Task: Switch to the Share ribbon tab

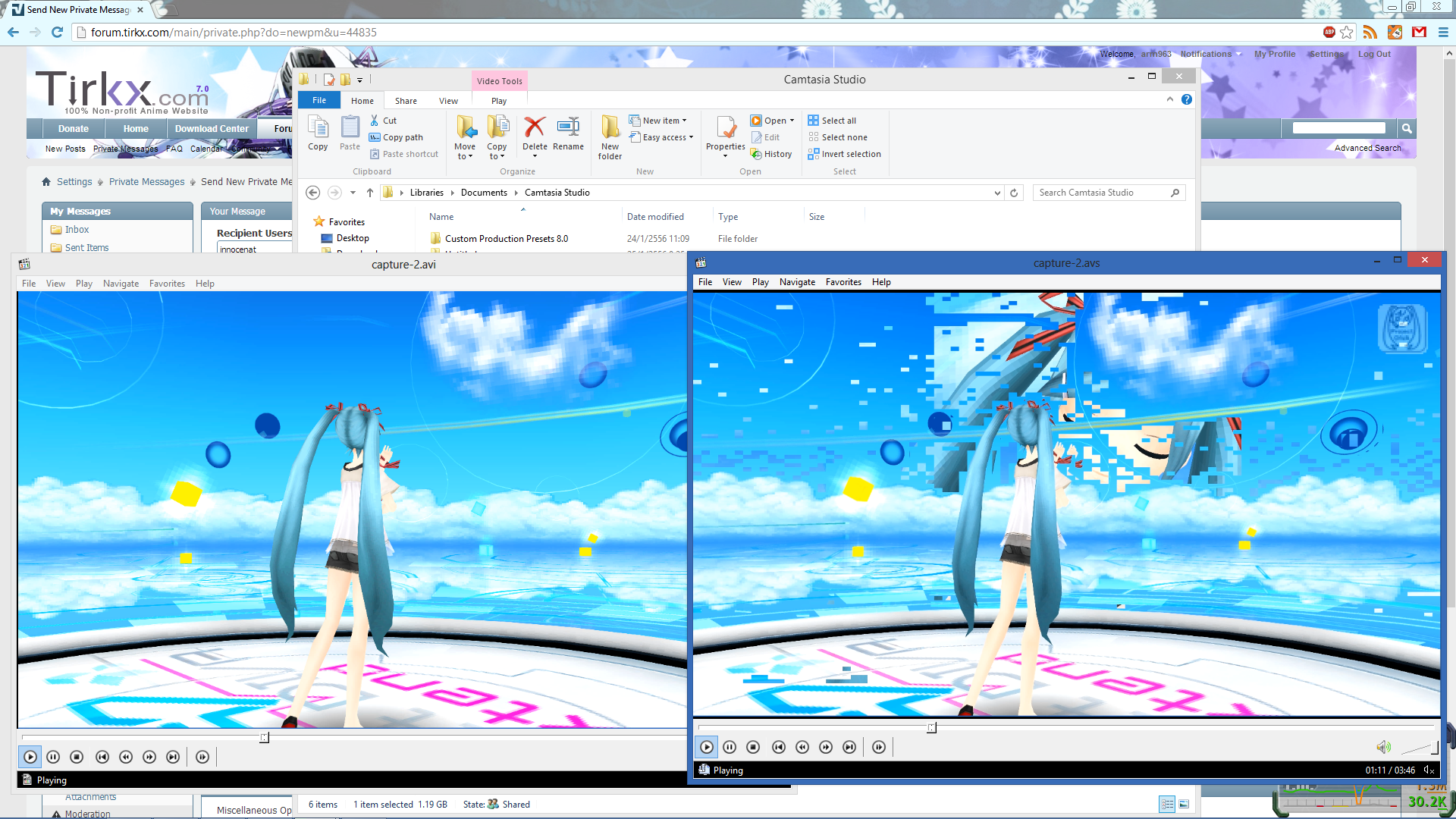Action: click(x=406, y=101)
